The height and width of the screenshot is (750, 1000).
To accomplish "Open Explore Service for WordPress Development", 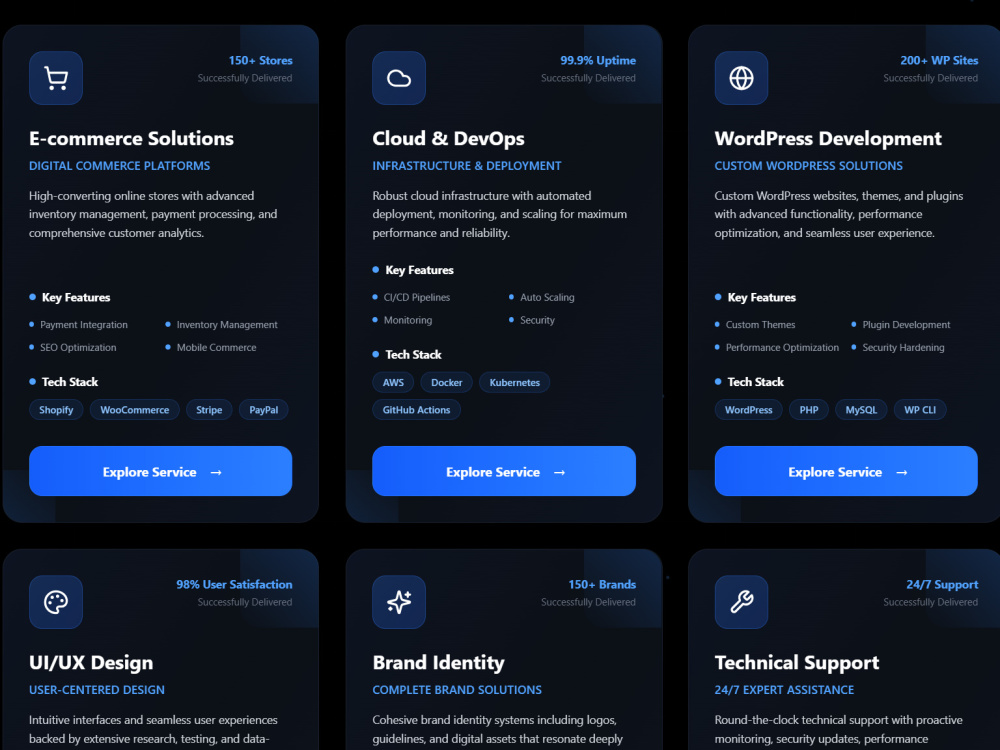I will point(846,471).
